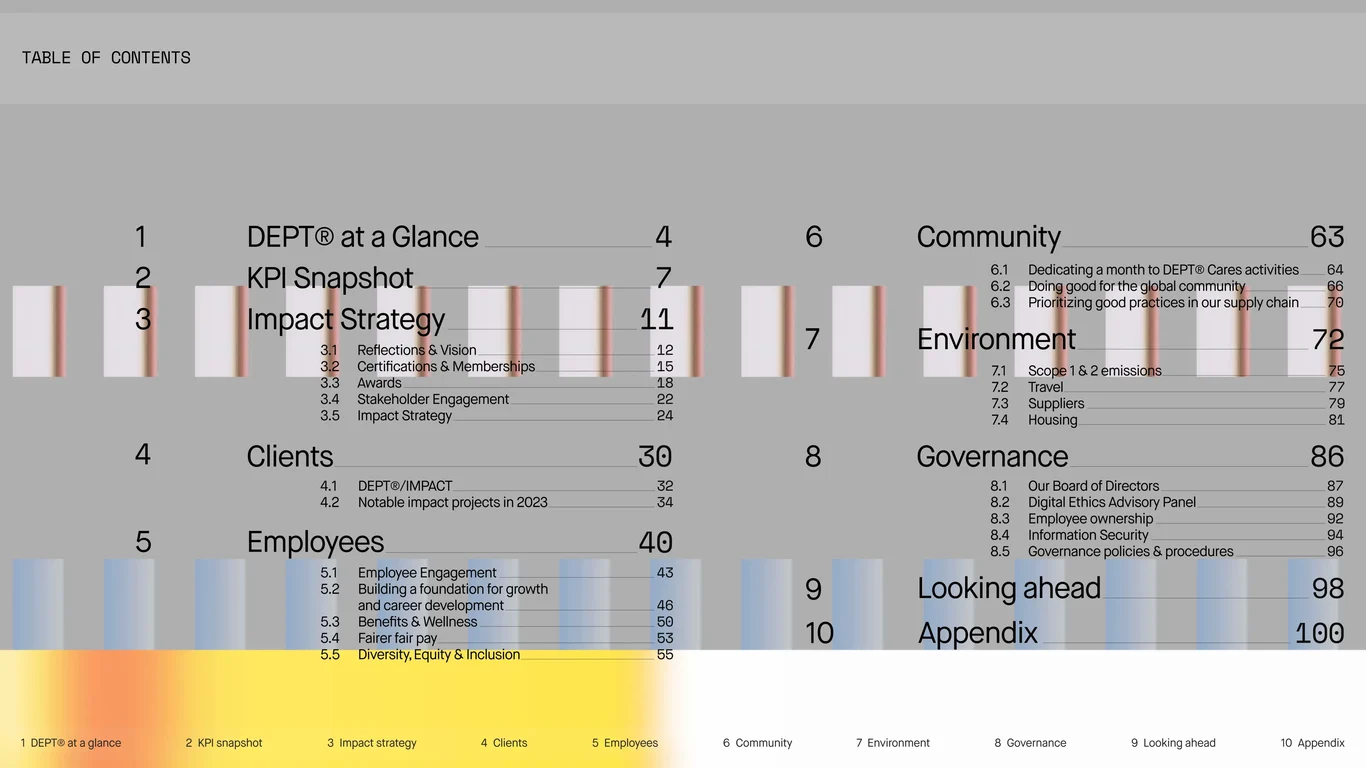Screen dimensions: 1366x768
Task: Jump to the 'Employees' chapter heading
Action: [315, 542]
